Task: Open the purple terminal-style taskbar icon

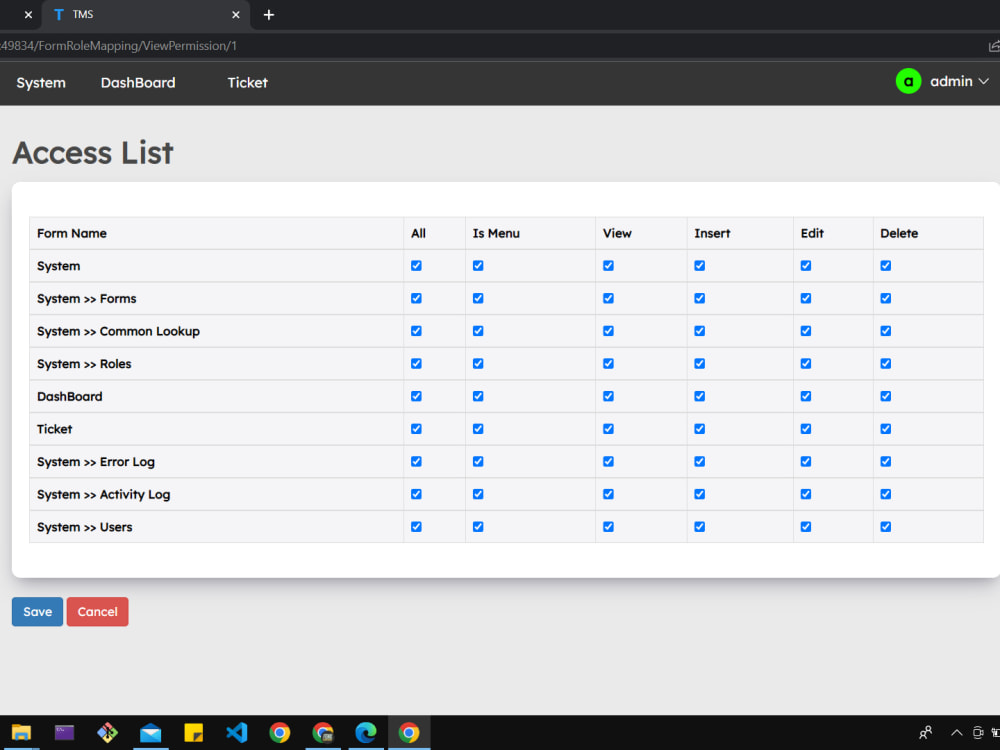Action: [x=64, y=733]
